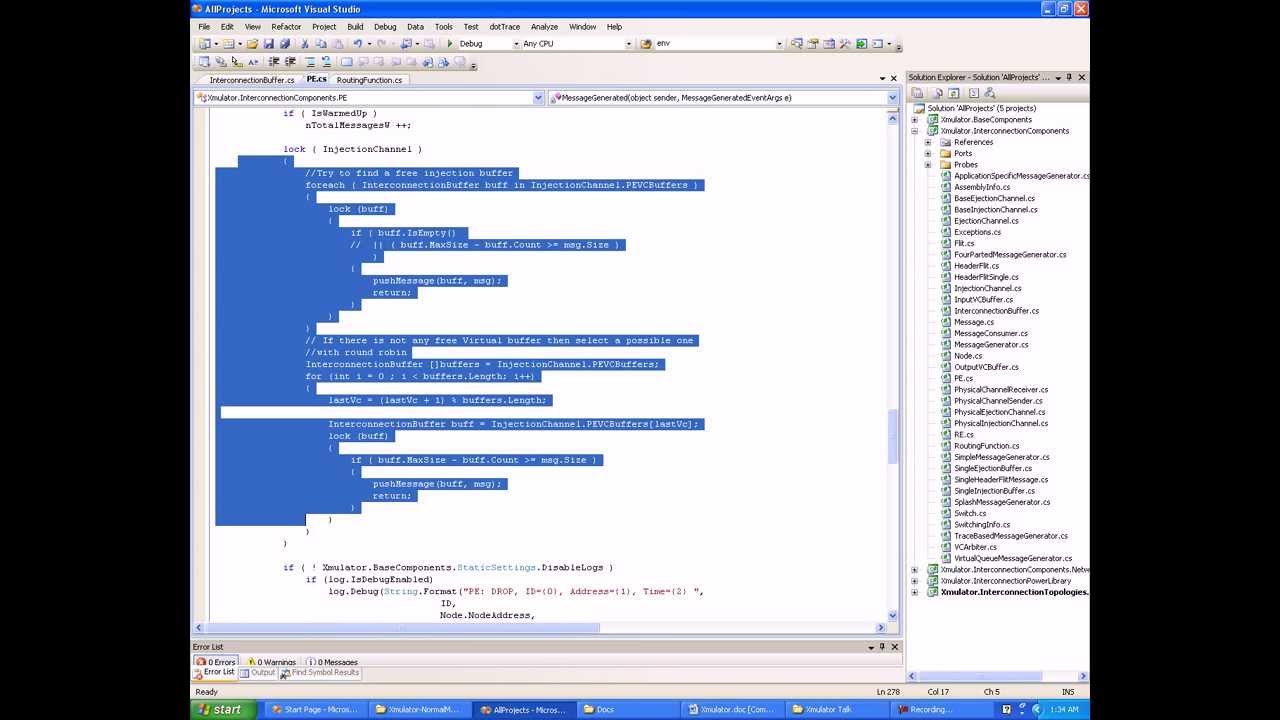Open the active files list dropdown arrow
Image resolution: width=1280 pixels, height=720 pixels.
pyautogui.click(x=882, y=78)
